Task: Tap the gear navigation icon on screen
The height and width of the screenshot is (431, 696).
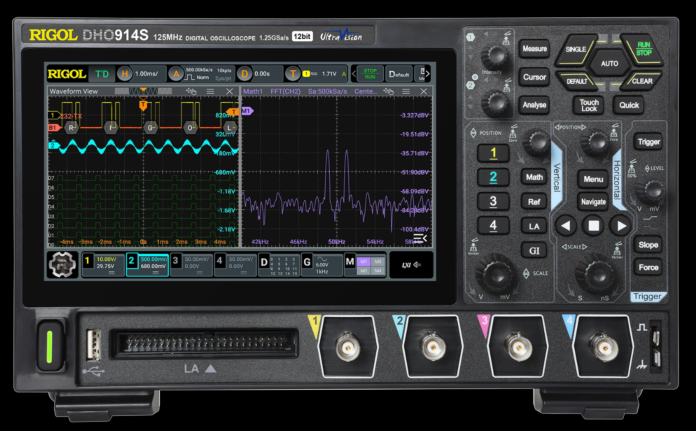Action: pos(63,265)
